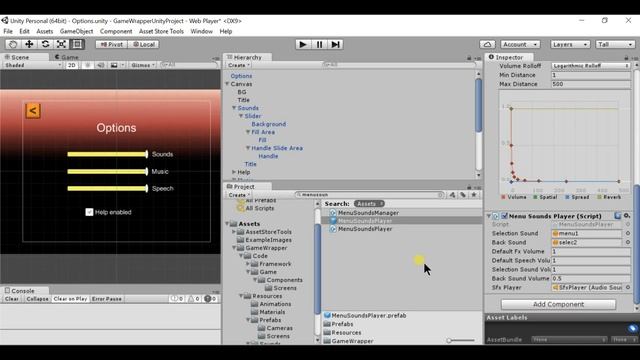This screenshot has height=360, width=640.
Task: Toggle scene audio speaker icon
Action: (100, 65)
